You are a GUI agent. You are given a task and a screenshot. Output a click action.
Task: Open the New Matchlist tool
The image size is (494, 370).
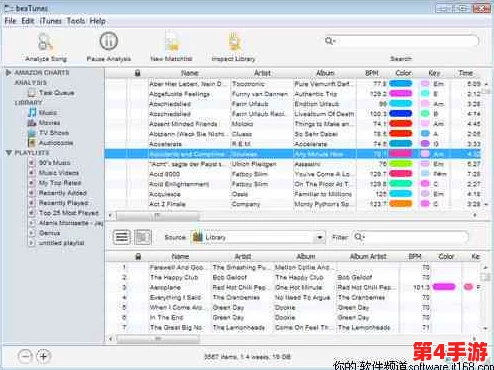[x=171, y=42]
